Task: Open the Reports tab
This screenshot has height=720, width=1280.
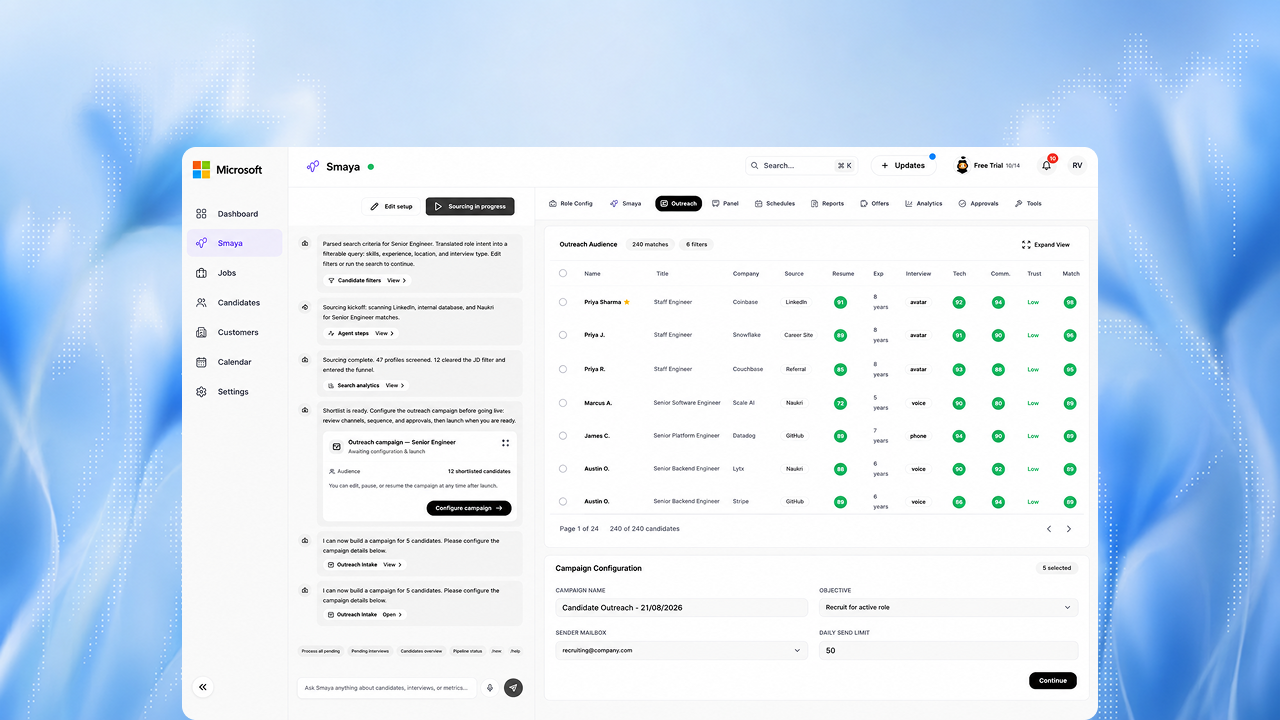Action: tap(827, 204)
